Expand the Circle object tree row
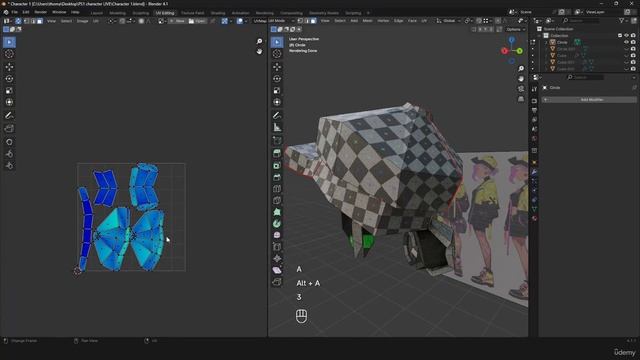Image resolution: width=640 pixels, height=360 pixels. coord(546,42)
